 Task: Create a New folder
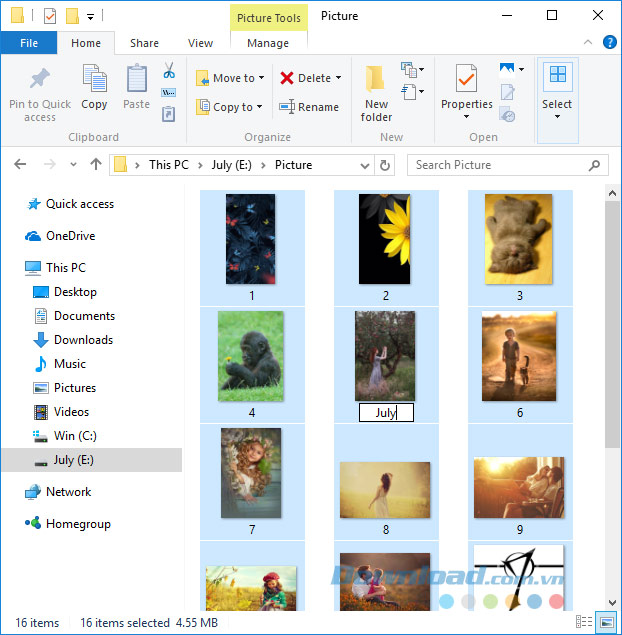pos(376,92)
